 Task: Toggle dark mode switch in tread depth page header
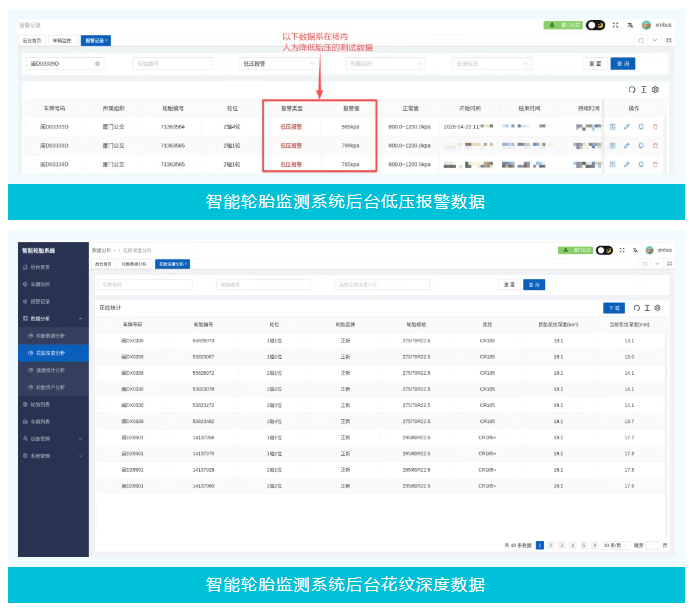click(604, 250)
